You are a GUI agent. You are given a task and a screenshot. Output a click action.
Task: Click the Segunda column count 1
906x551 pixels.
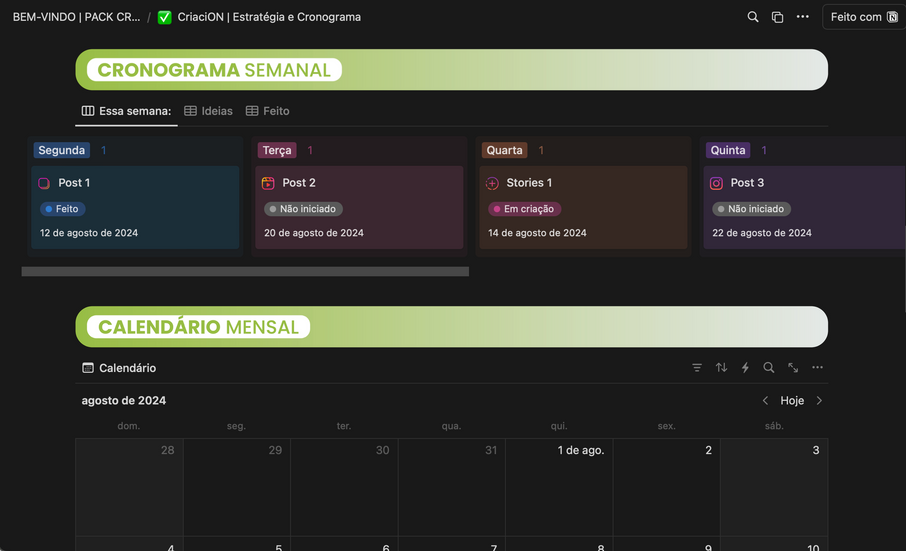tap(103, 150)
